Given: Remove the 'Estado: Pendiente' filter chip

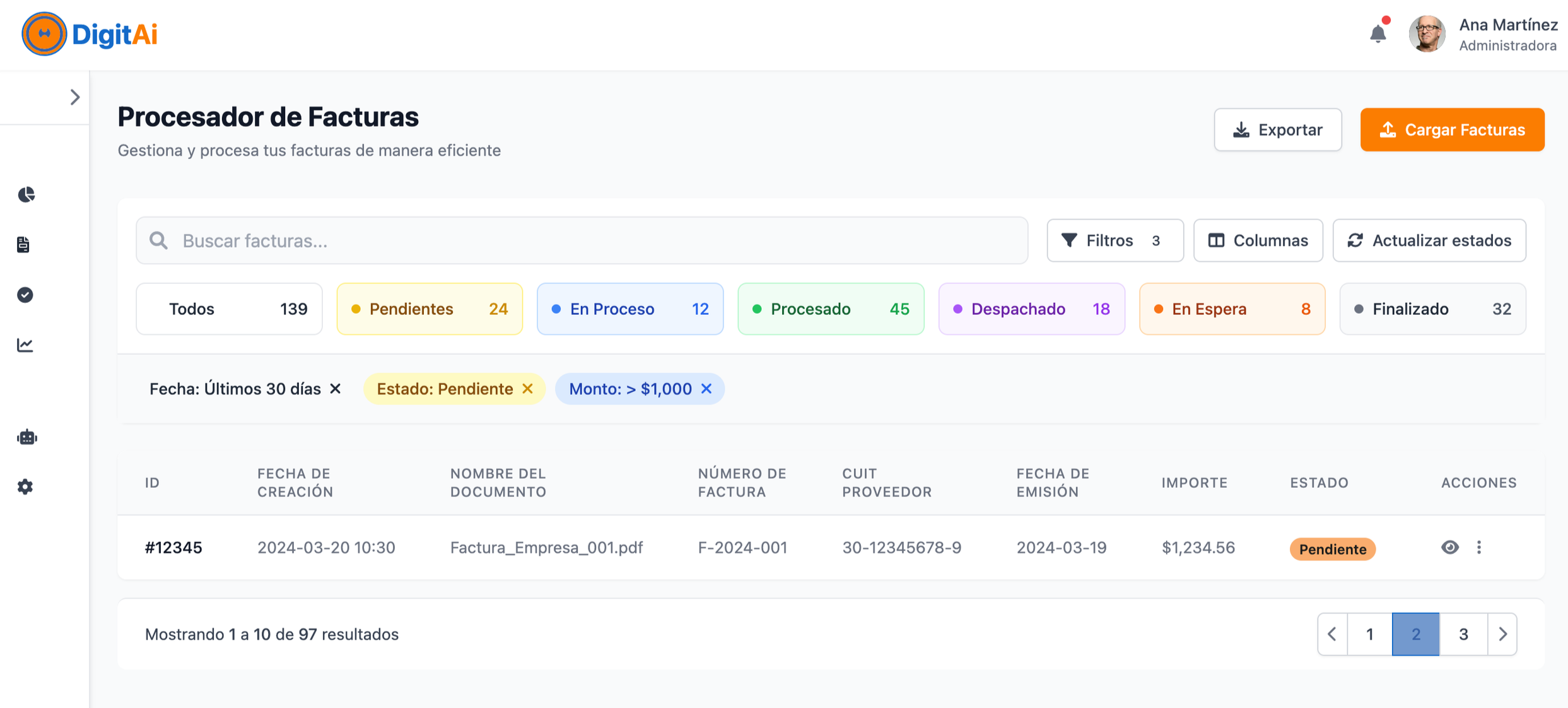Looking at the screenshot, I should tap(529, 389).
